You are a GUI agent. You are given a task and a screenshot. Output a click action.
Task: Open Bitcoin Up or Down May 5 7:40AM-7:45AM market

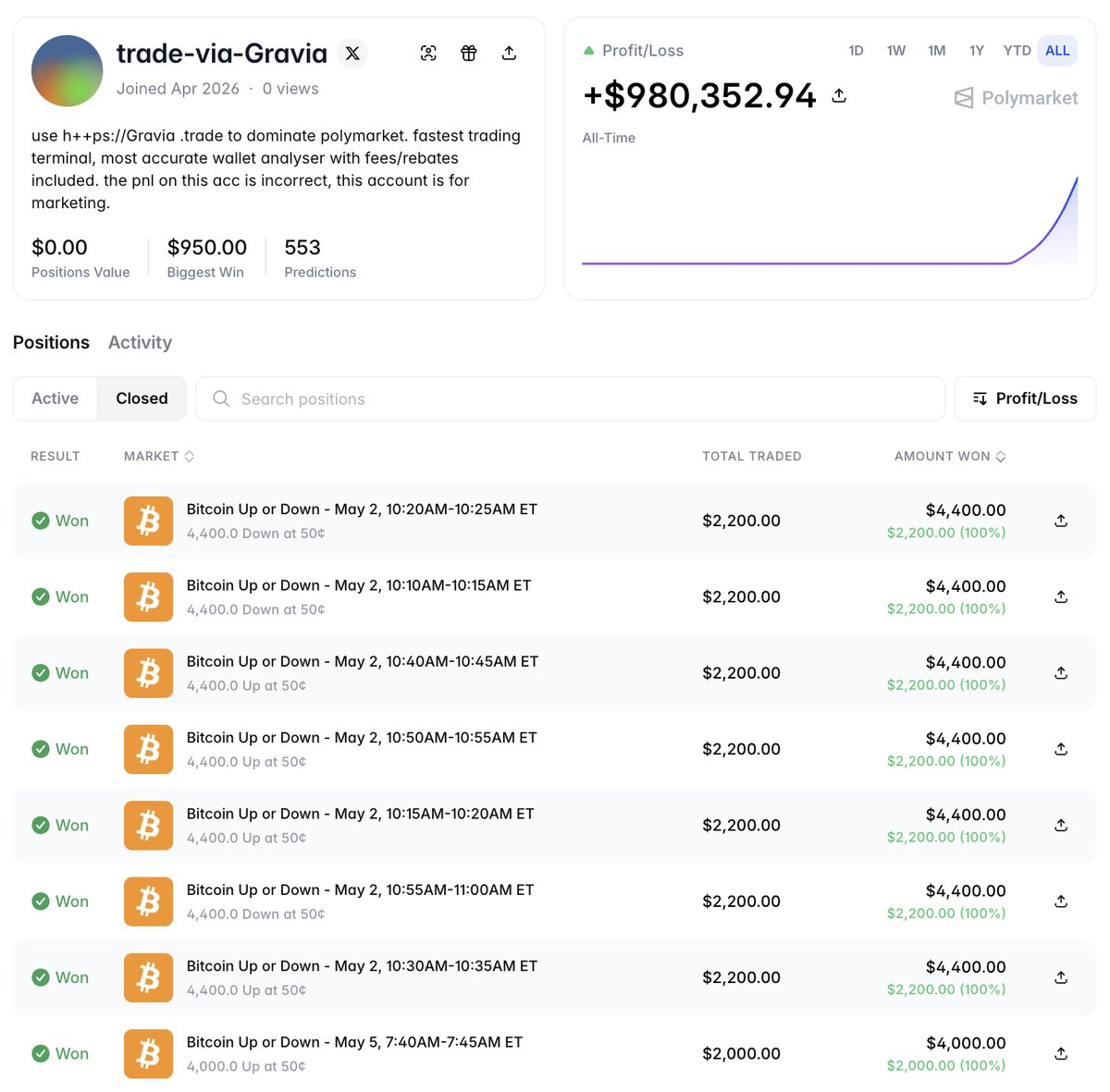354,1042
